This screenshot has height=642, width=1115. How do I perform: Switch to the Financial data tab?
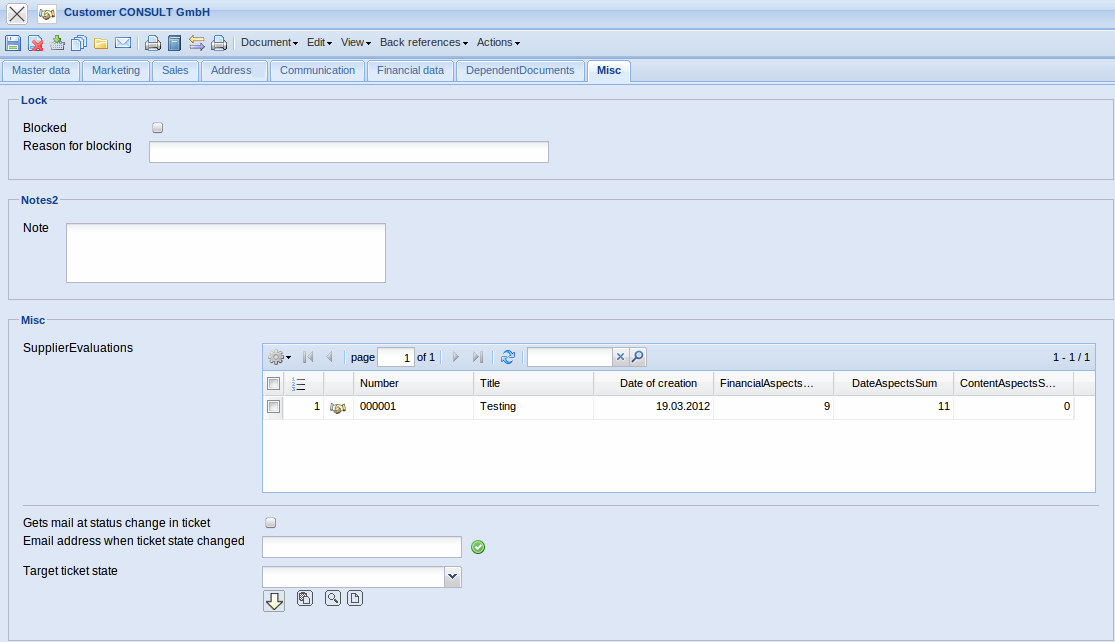click(x=410, y=71)
